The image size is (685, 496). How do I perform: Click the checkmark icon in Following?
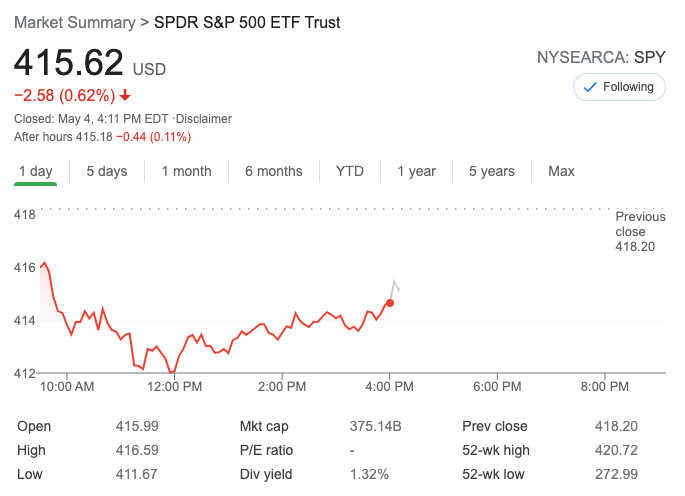(x=590, y=87)
